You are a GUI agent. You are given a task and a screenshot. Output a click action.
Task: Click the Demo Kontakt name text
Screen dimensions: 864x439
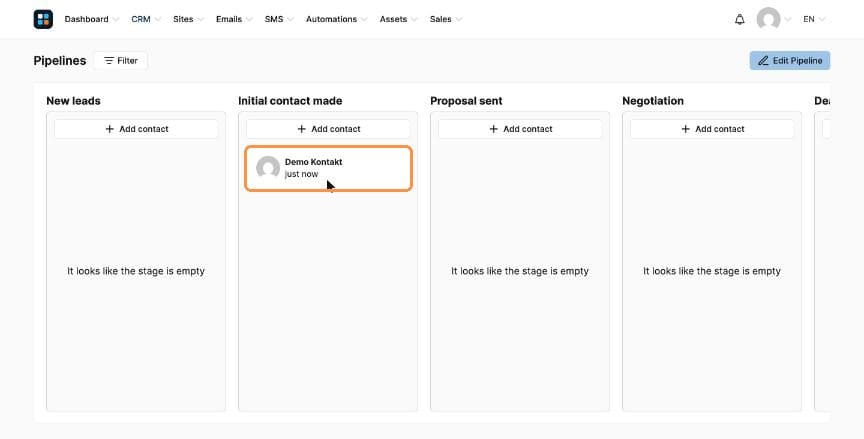coord(314,162)
